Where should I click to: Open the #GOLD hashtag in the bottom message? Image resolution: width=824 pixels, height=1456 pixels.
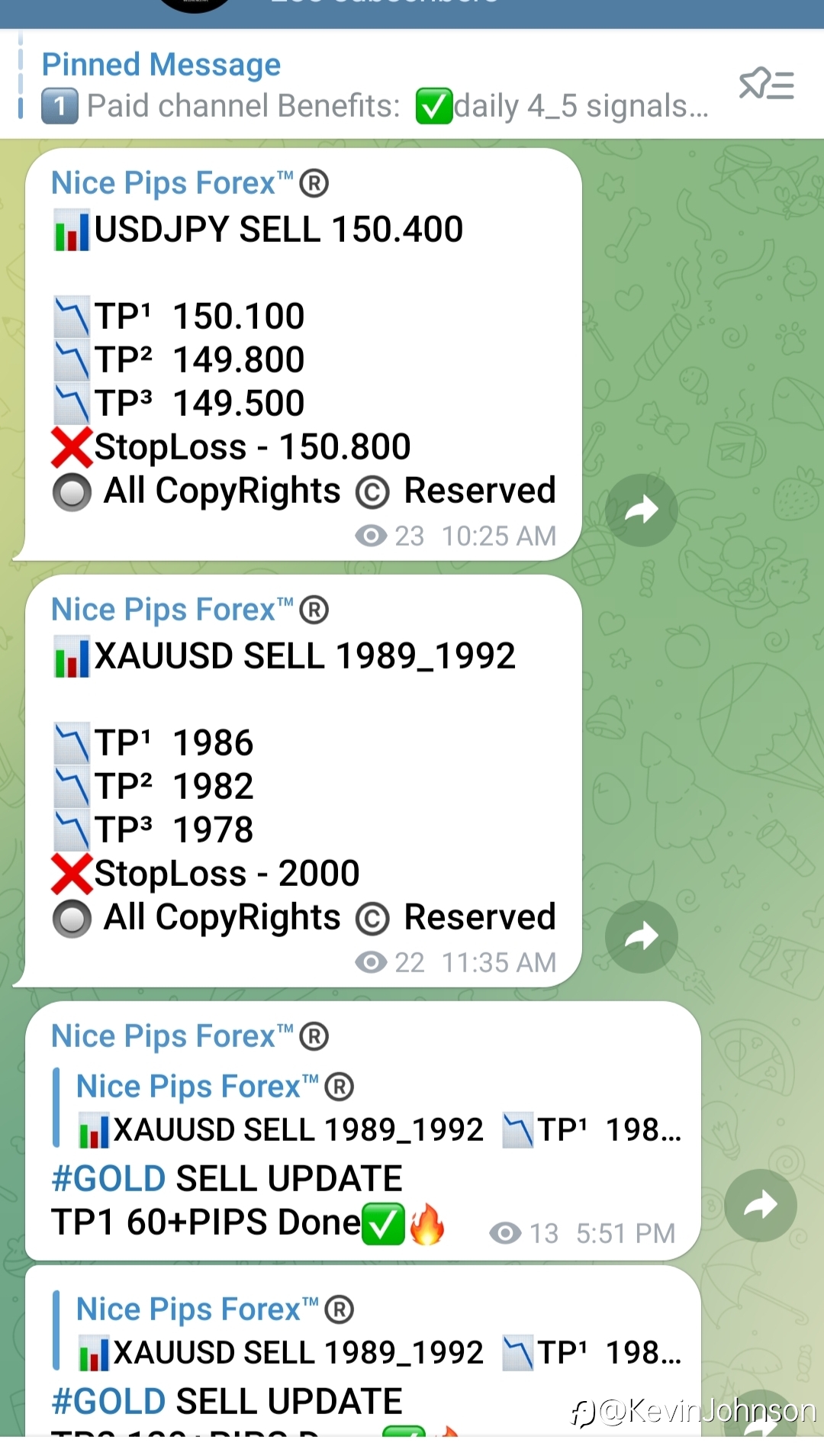pos(108,1401)
